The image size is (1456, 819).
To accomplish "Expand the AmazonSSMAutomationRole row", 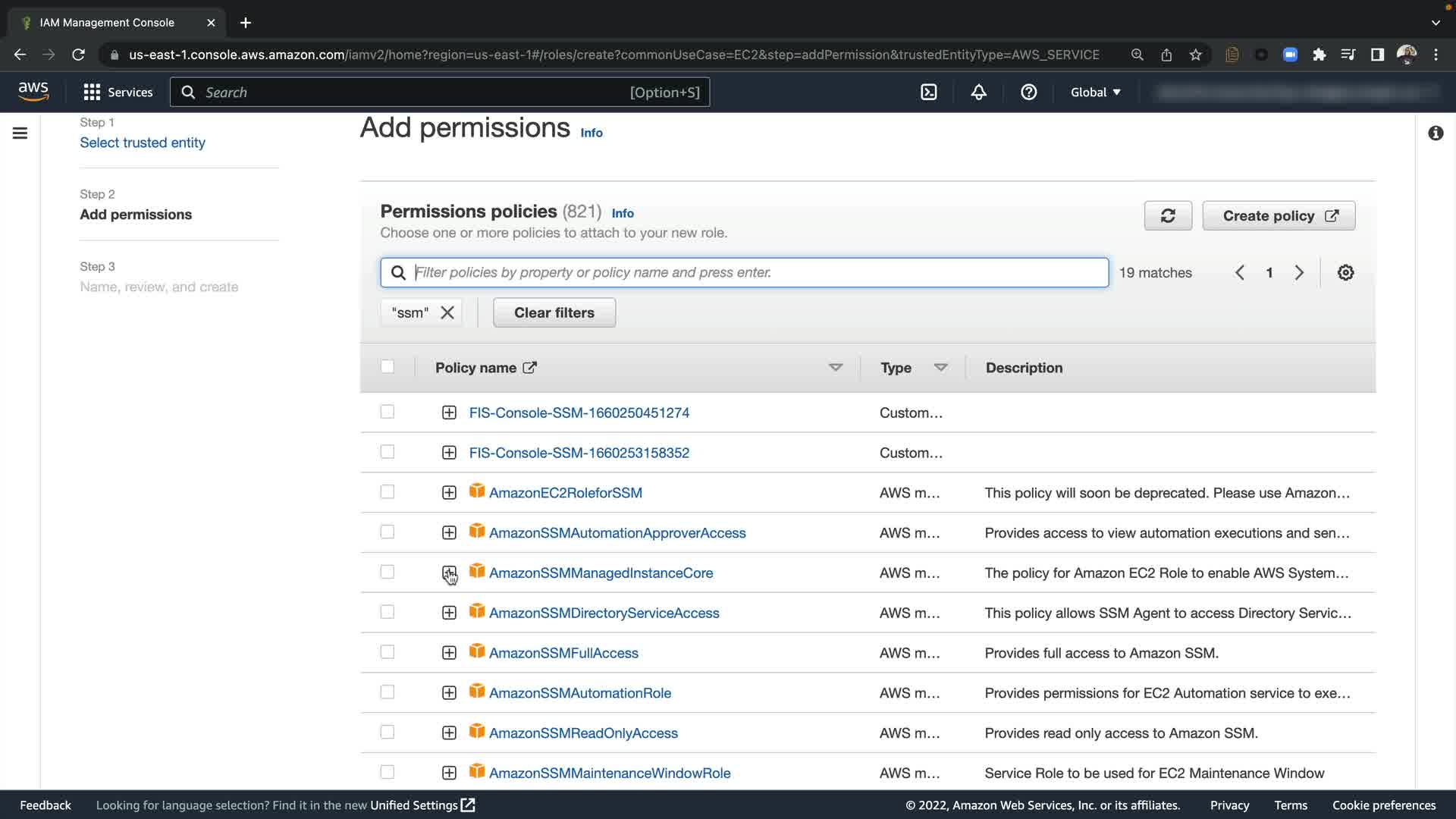I will click(449, 693).
